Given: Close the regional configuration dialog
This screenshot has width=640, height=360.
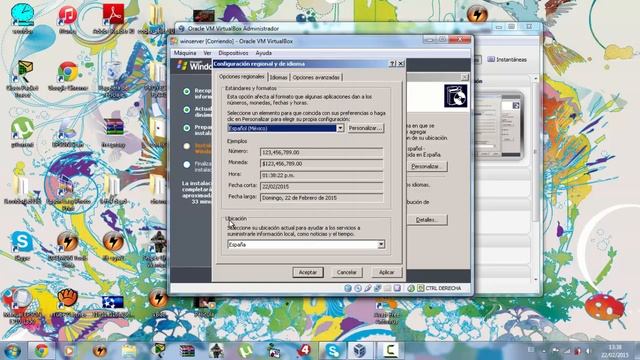Looking at the screenshot, I should click(401, 64).
